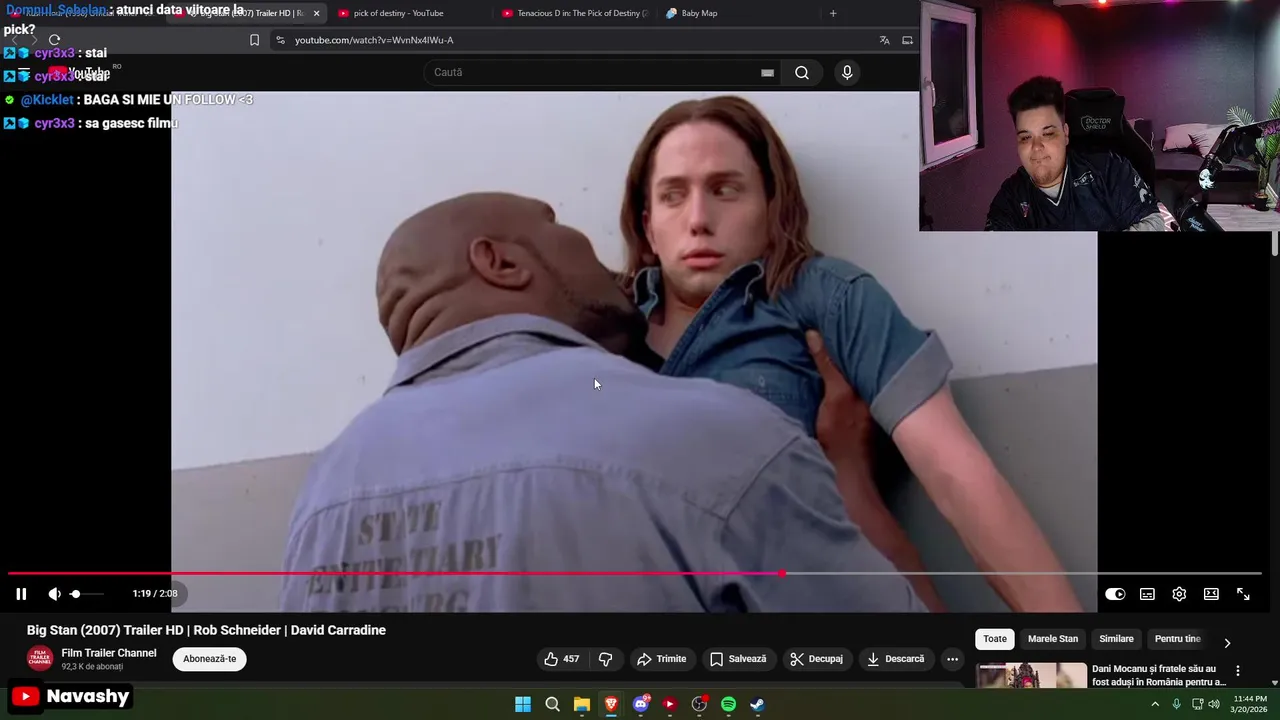Switch the player to theater mode
Image resolution: width=1280 pixels, height=720 pixels.
1211,594
